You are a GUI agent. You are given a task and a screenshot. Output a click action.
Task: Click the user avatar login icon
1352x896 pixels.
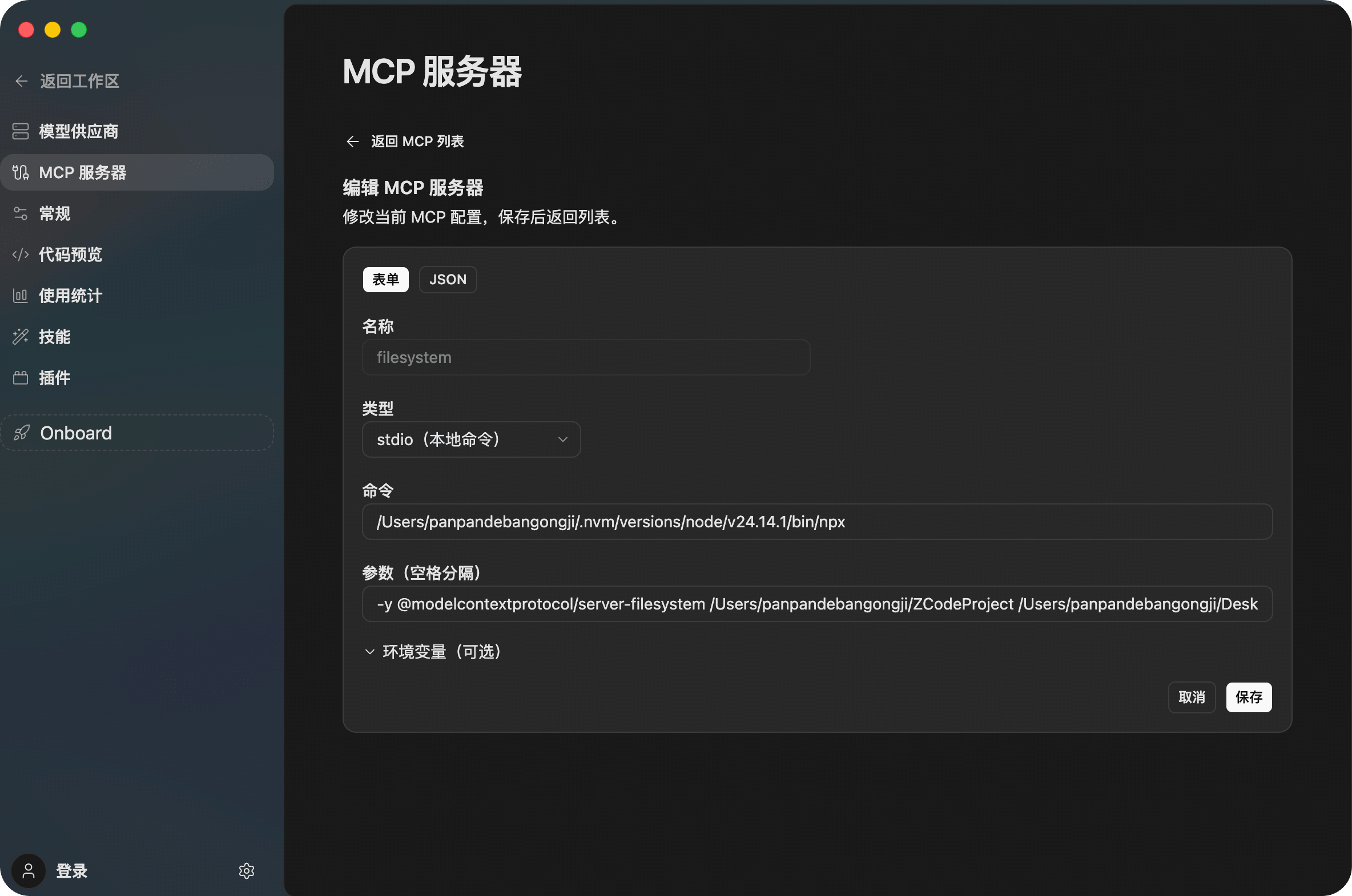(29, 870)
